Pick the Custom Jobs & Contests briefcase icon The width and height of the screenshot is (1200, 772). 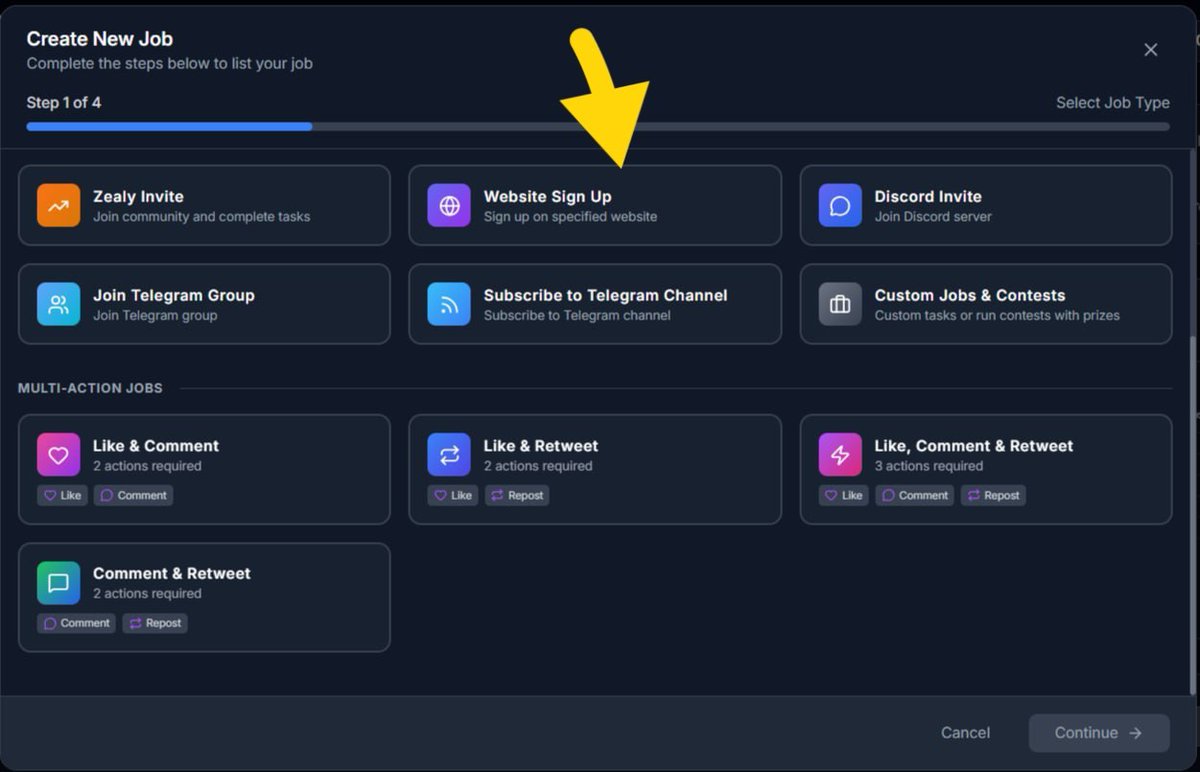(x=840, y=304)
